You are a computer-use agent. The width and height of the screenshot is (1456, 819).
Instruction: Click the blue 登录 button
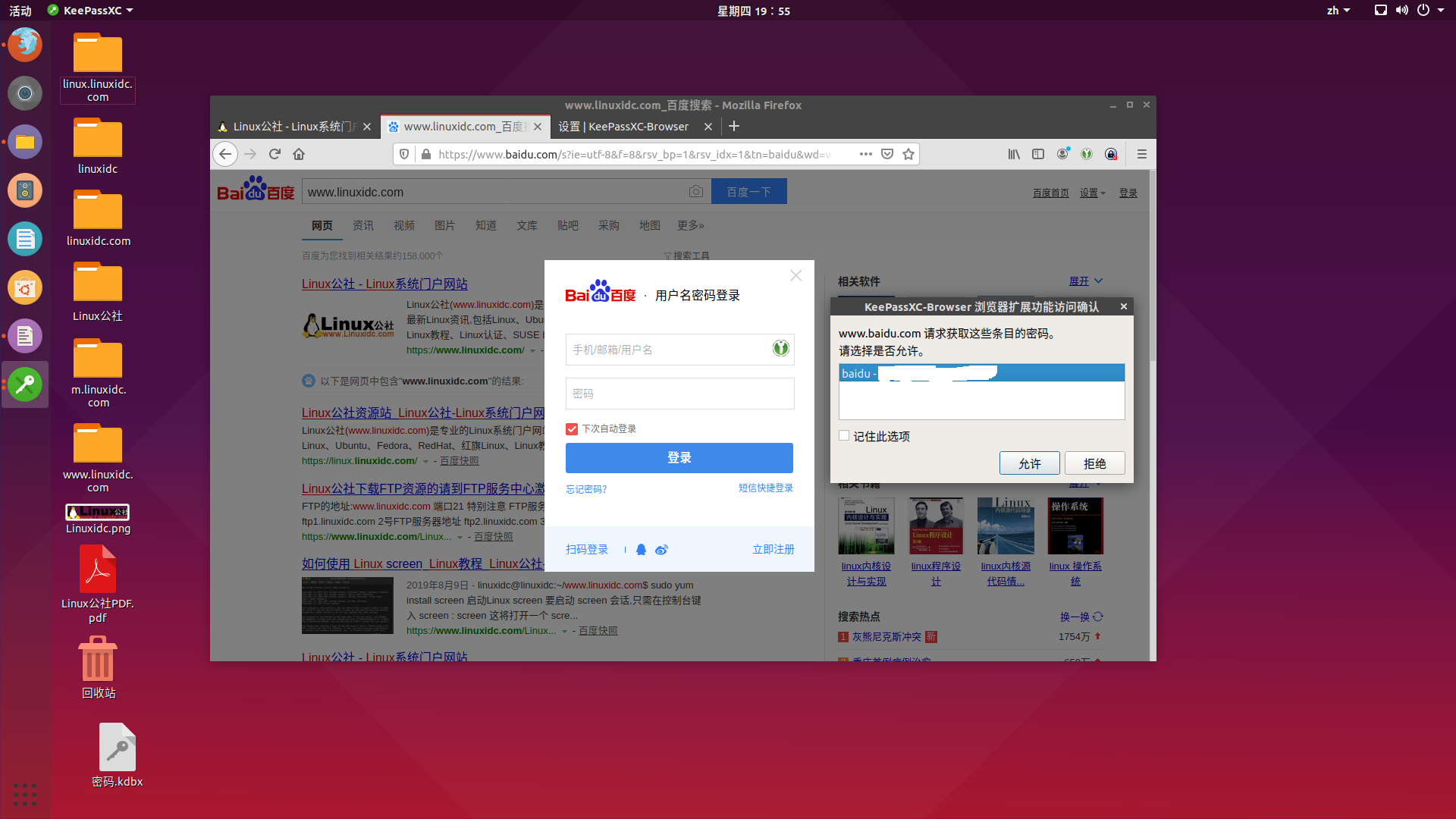pyautogui.click(x=679, y=458)
